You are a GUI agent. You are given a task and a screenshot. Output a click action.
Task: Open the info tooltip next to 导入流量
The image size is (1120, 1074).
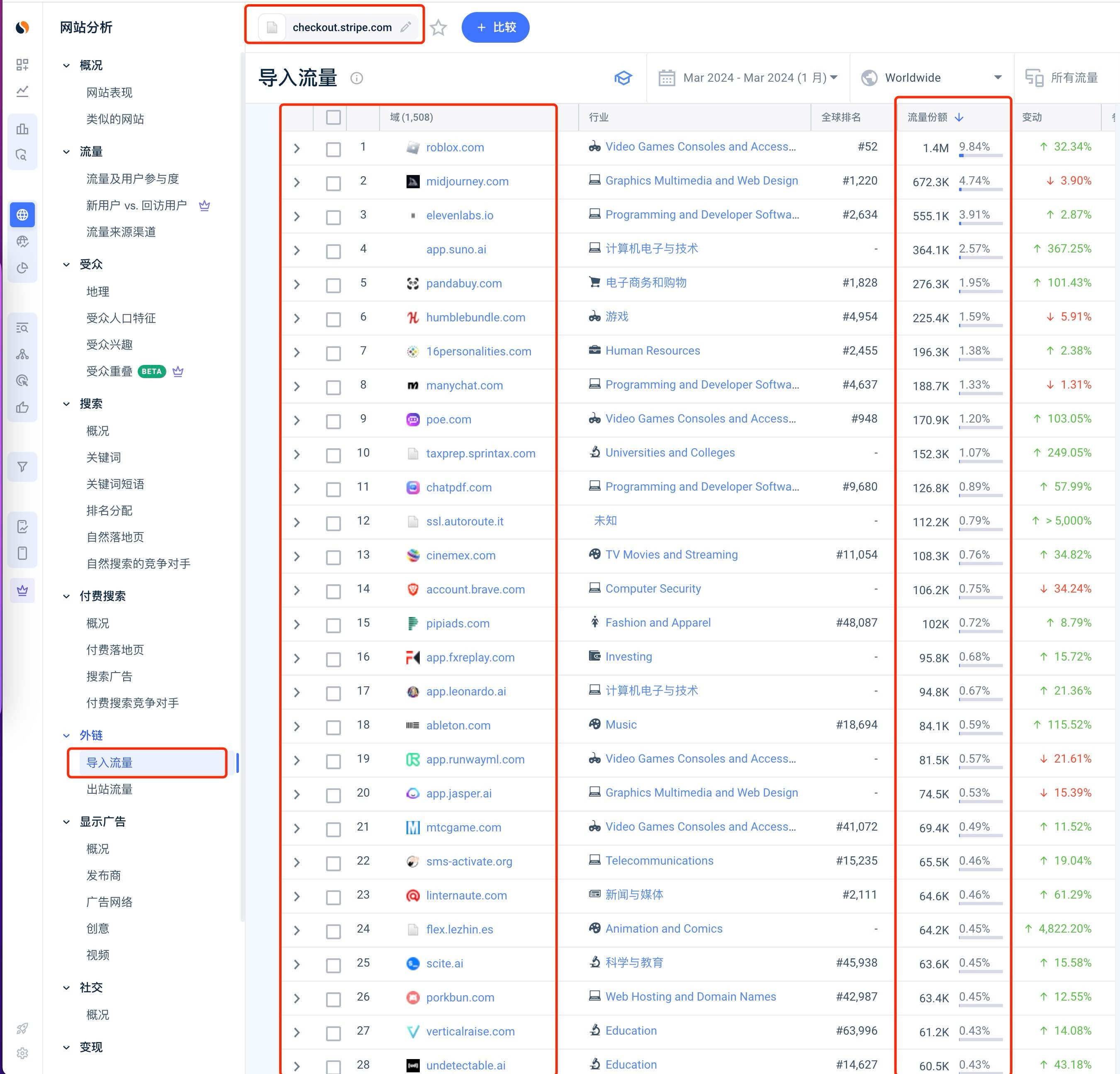pos(357,78)
